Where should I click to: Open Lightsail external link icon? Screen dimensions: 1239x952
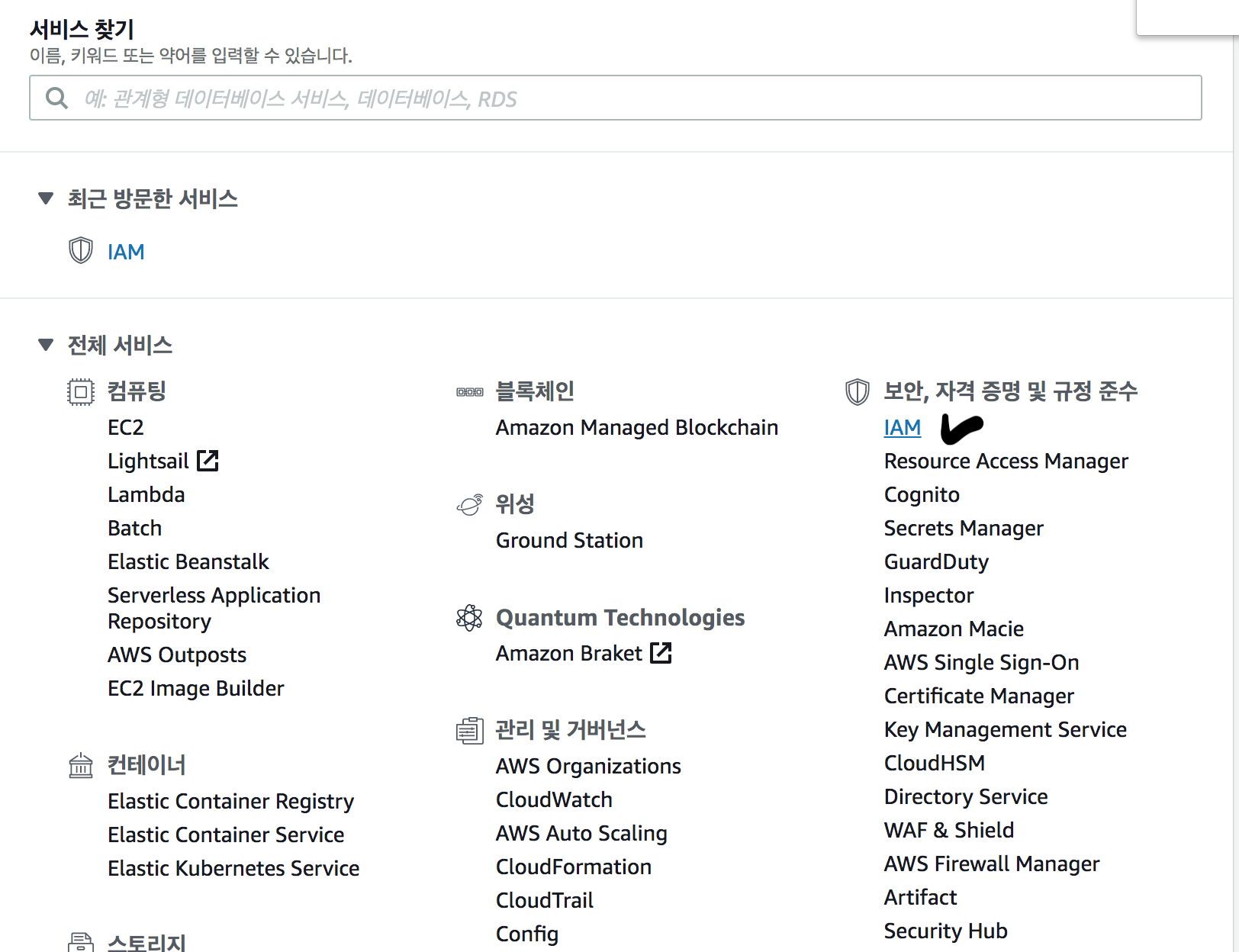point(208,461)
